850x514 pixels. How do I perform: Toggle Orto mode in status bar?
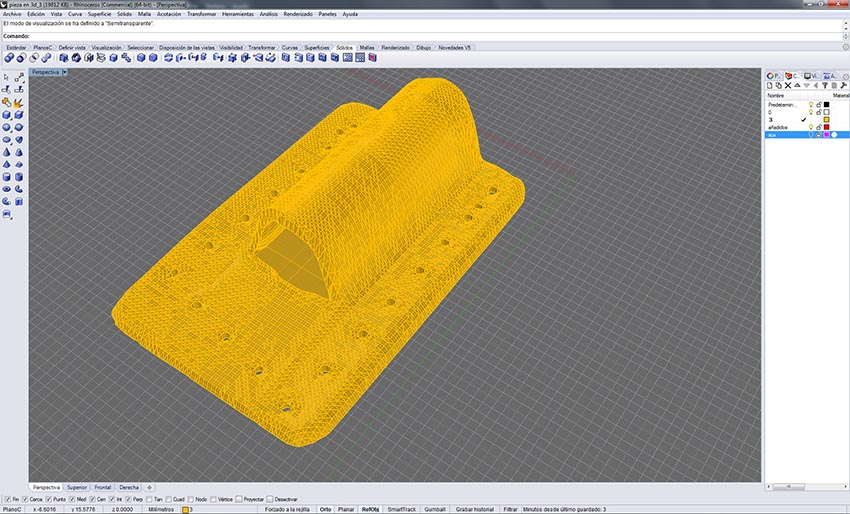(325, 510)
